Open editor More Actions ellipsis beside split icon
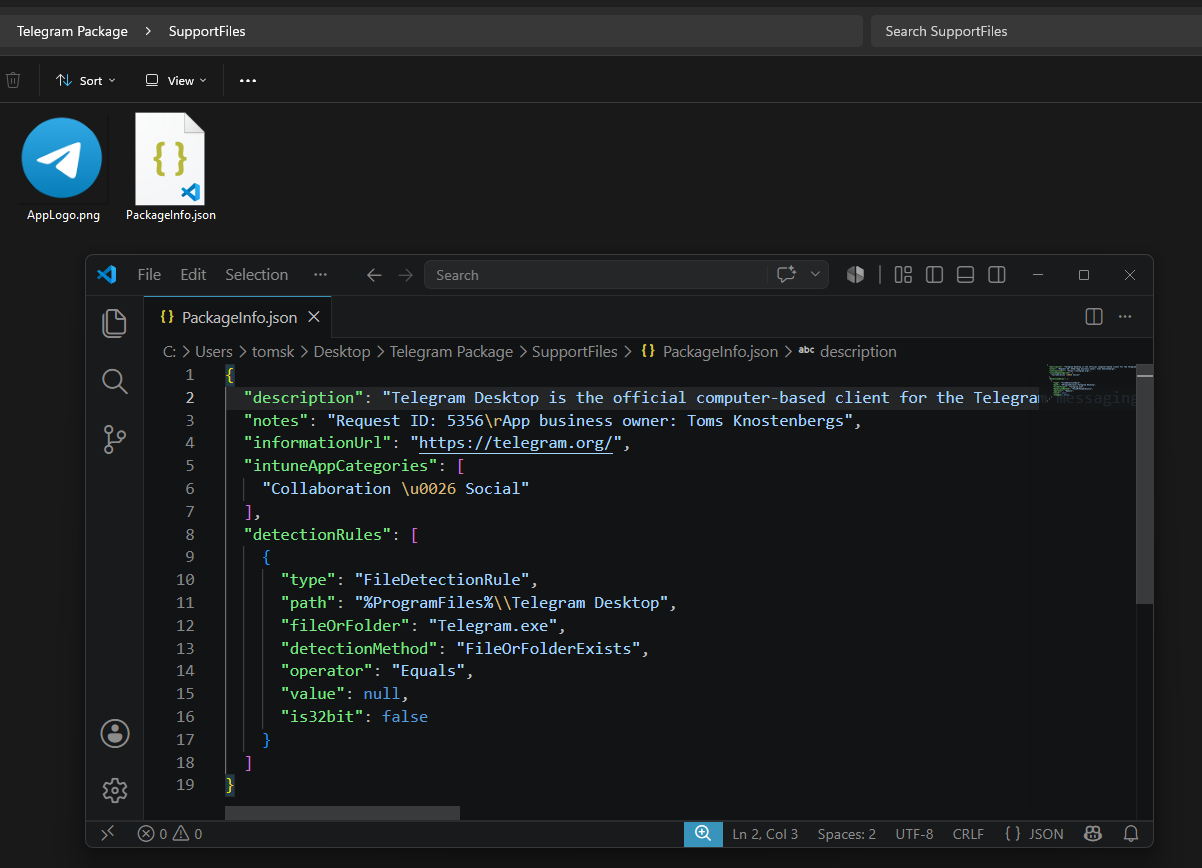This screenshot has height=868, width=1202. [1125, 316]
